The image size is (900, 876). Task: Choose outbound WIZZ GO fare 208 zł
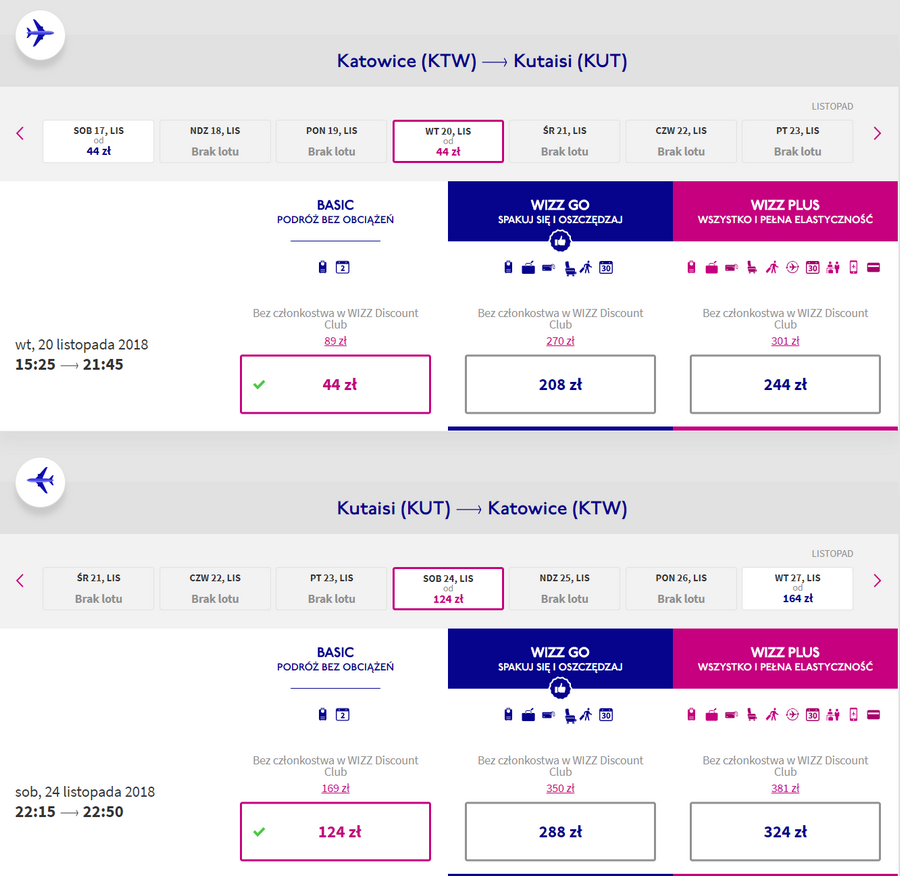coord(560,384)
